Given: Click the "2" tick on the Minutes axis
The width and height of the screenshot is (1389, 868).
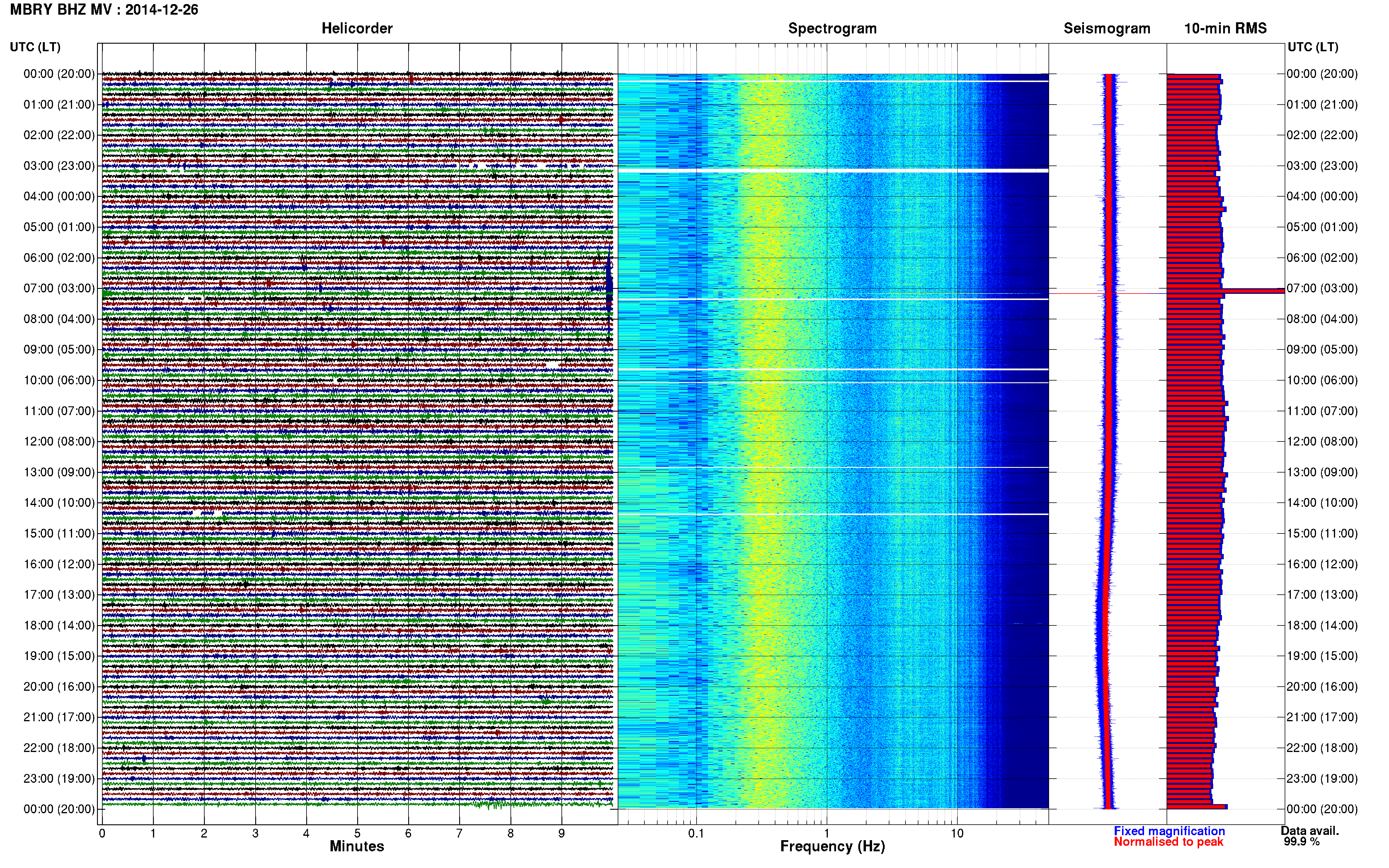Looking at the screenshot, I should 204,833.
